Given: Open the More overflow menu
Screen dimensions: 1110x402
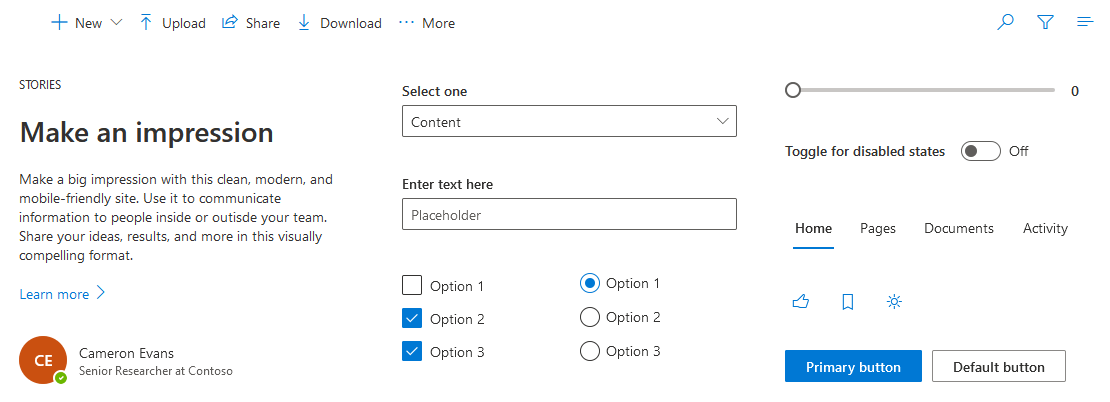Looking at the screenshot, I should tap(426, 23).
